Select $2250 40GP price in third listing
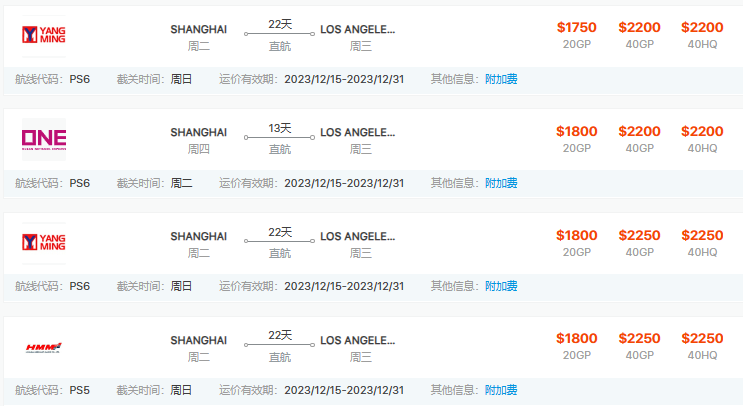The height and width of the screenshot is (406, 743). [x=639, y=235]
